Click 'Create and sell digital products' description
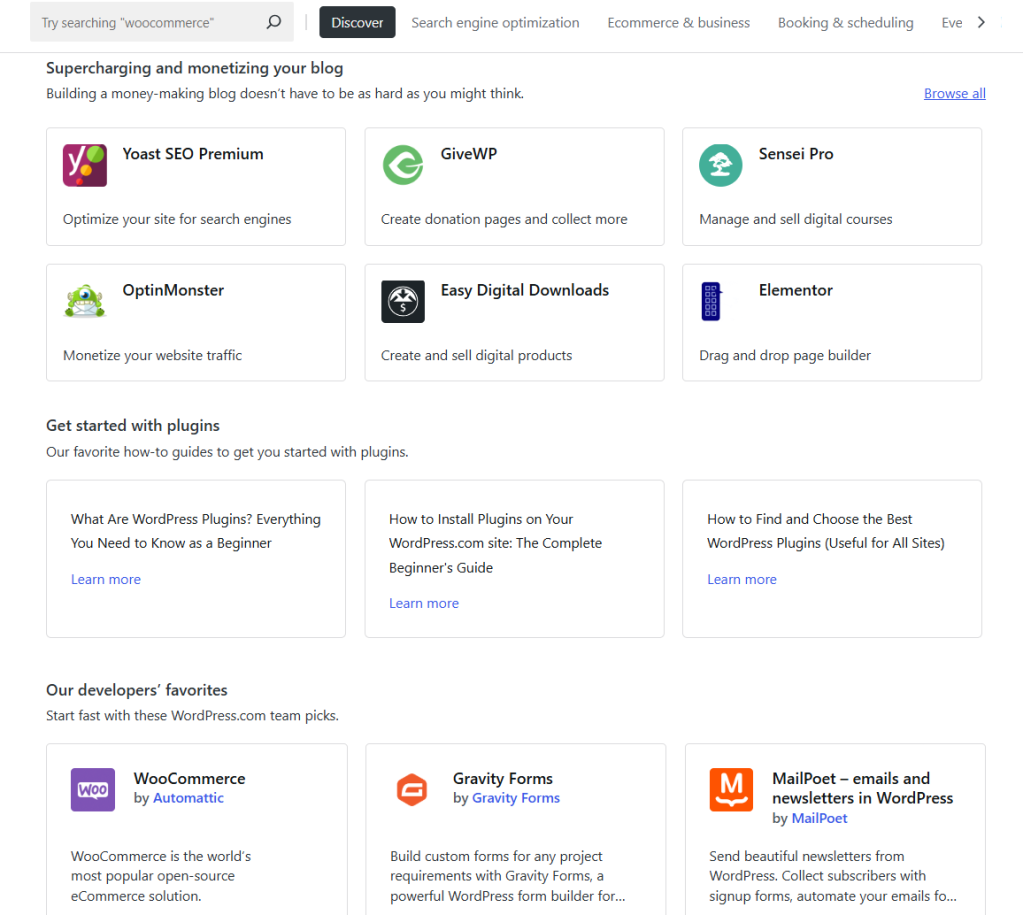Screen dimensions: 1023x915 476,356
